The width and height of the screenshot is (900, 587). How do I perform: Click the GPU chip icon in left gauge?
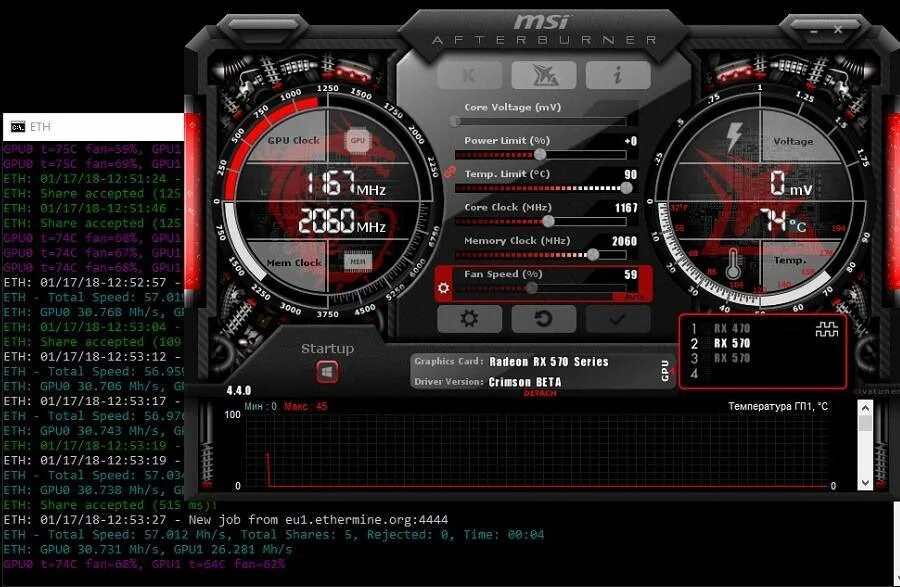358,141
